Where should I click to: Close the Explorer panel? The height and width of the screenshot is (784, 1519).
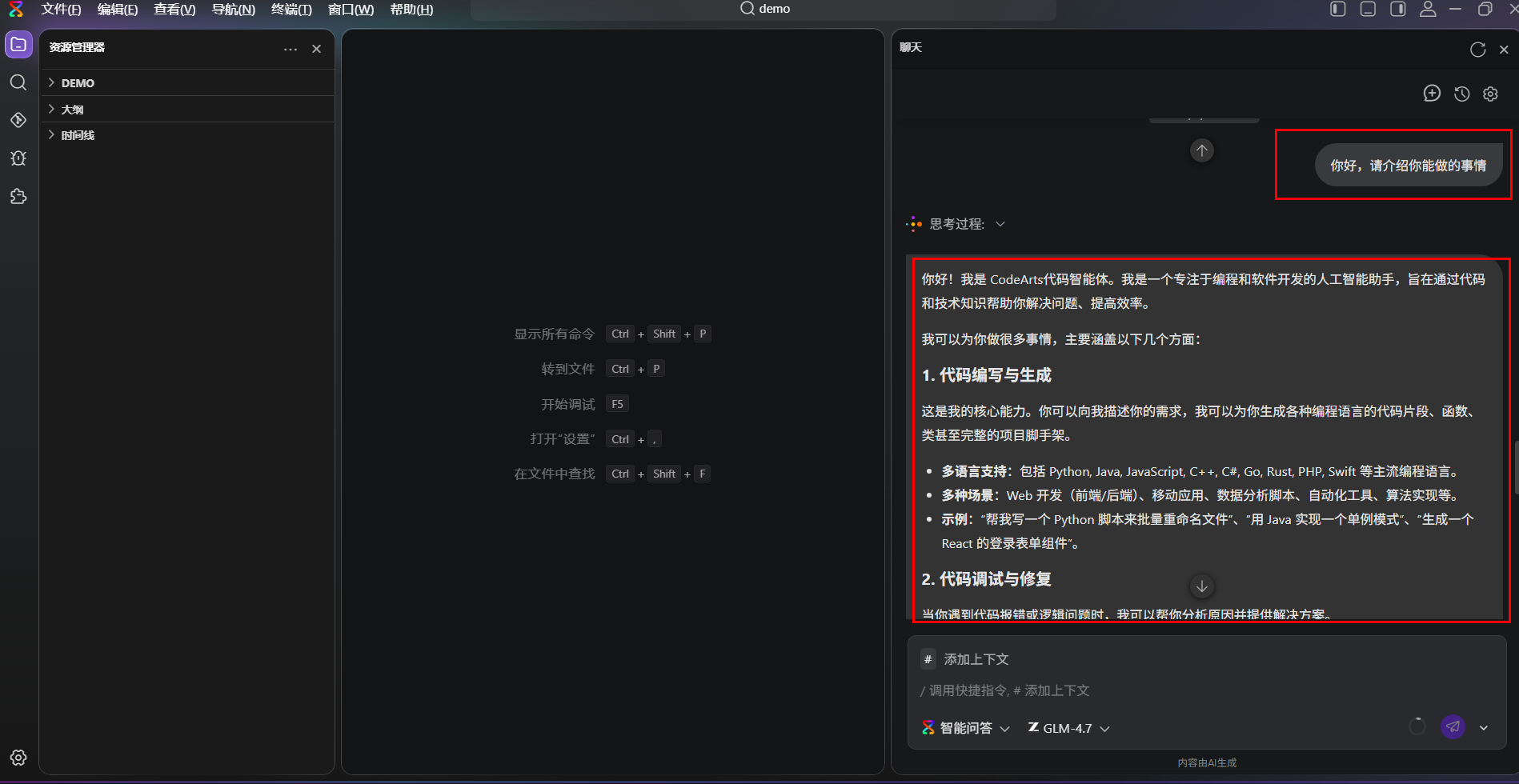pos(317,49)
